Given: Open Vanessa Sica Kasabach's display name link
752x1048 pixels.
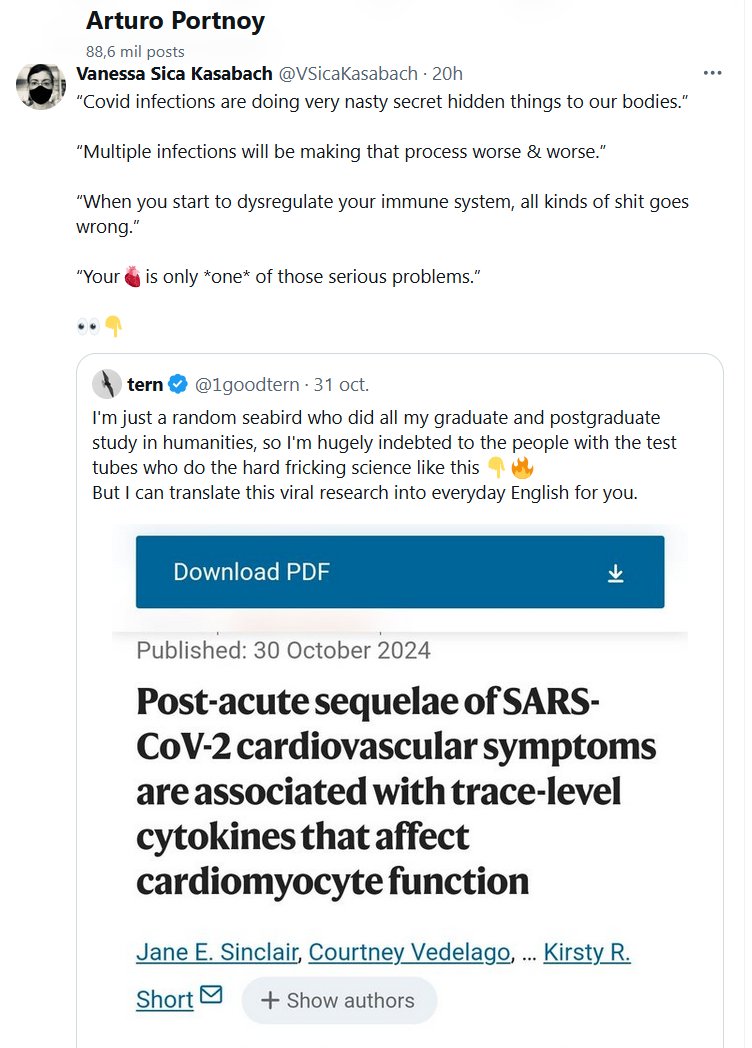Looking at the screenshot, I should [173, 73].
